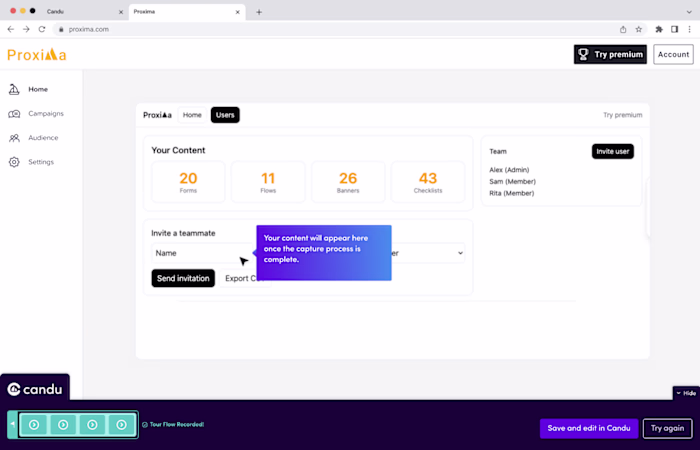Click the Candu logo tab

point(35,389)
